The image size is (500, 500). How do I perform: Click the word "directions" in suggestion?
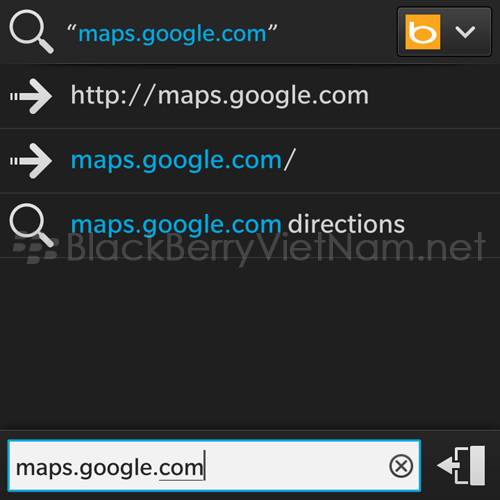point(346,224)
